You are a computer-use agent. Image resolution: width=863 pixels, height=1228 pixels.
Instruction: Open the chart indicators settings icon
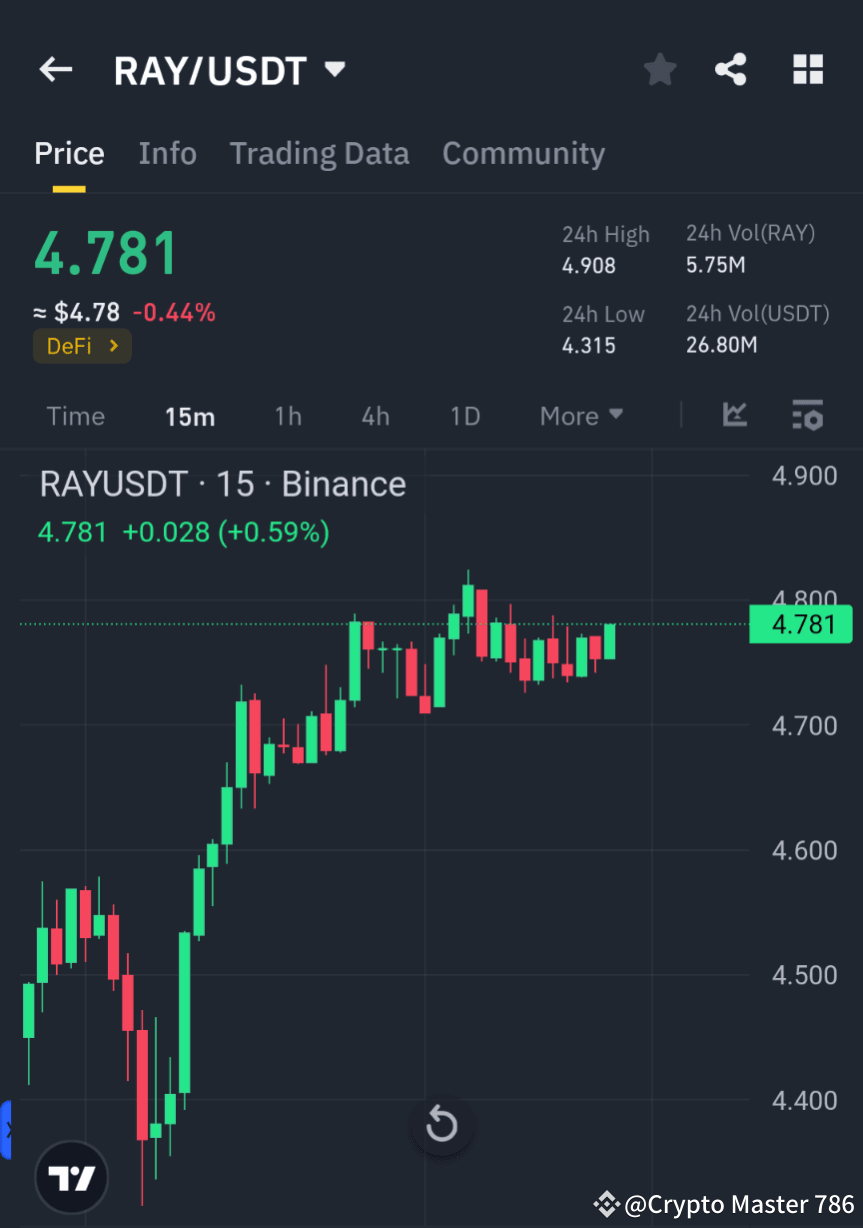807,415
